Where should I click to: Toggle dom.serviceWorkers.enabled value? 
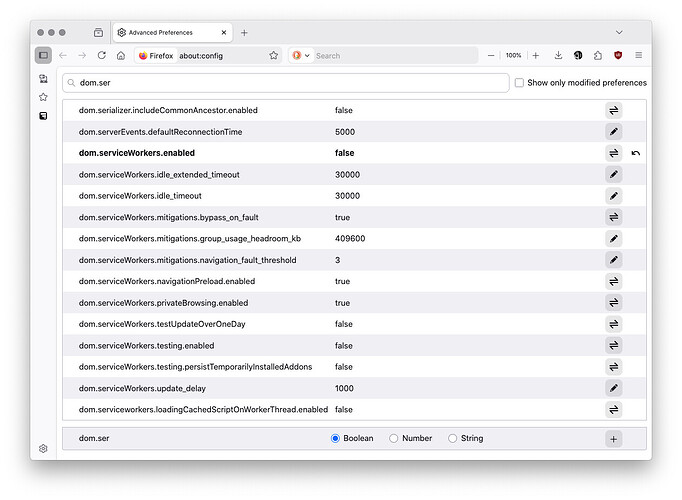614,153
